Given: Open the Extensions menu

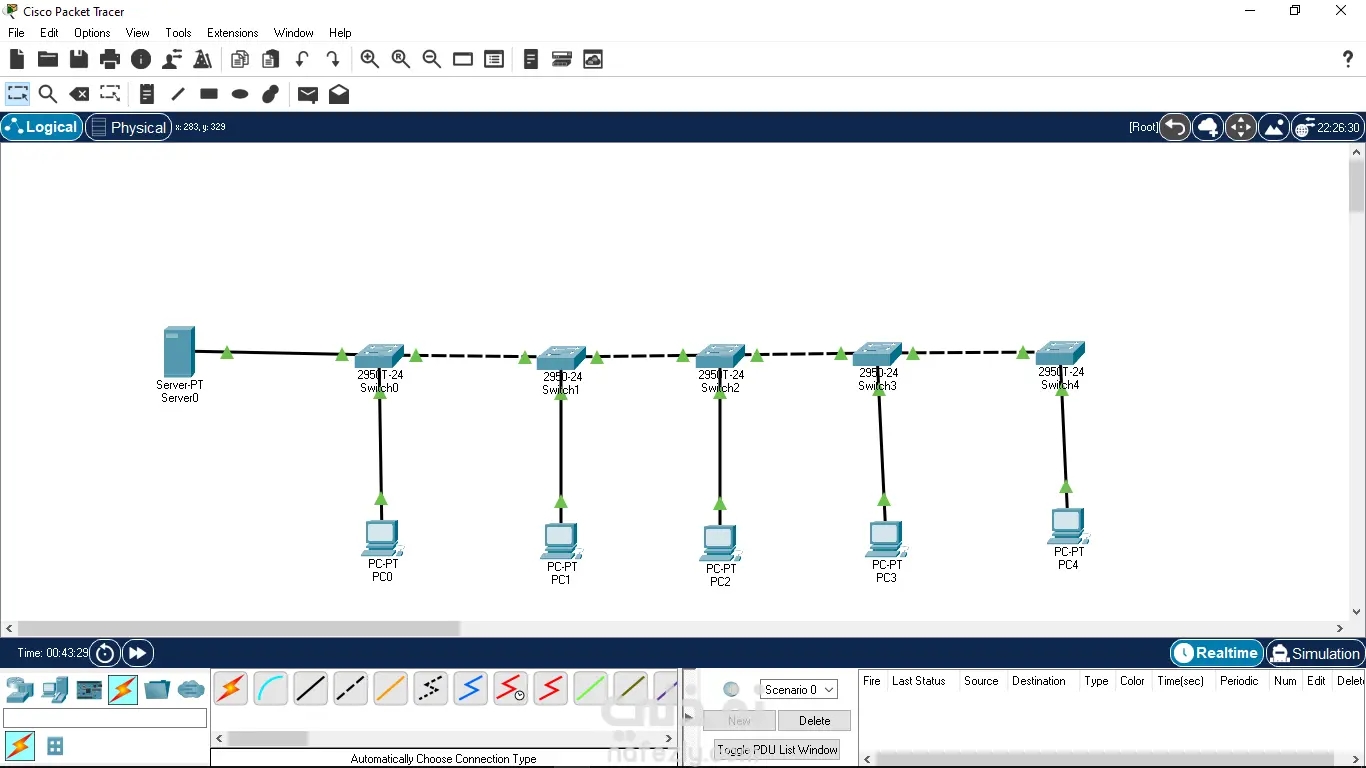Looking at the screenshot, I should coord(233,33).
